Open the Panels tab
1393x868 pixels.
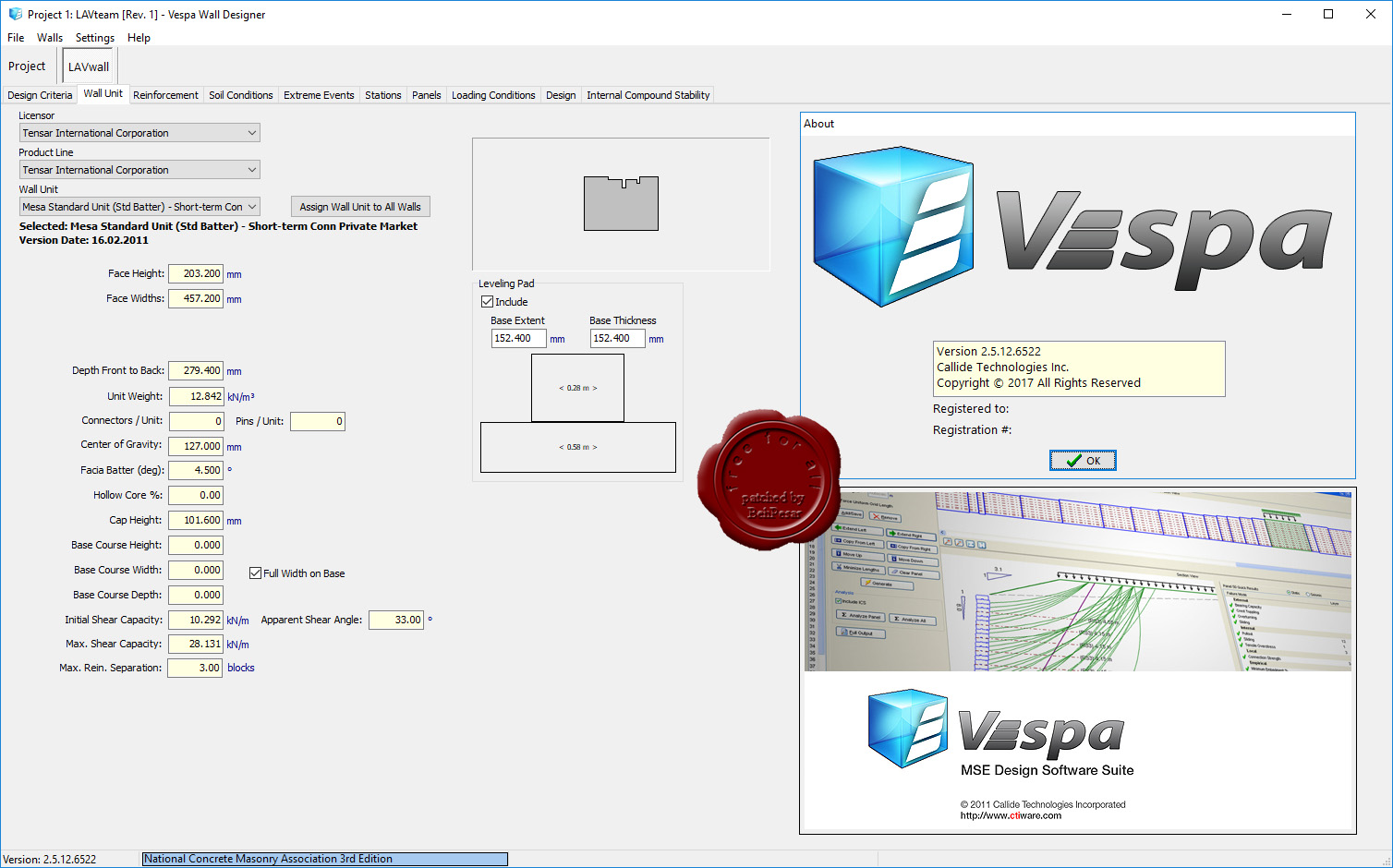point(426,95)
